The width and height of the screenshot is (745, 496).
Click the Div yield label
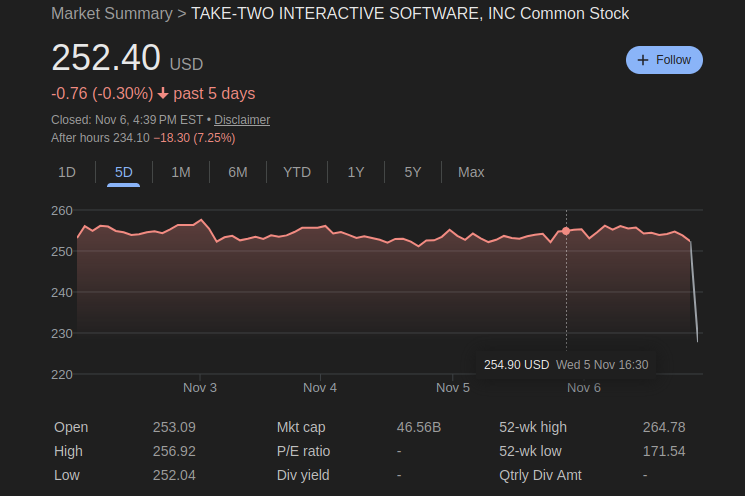point(303,475)
